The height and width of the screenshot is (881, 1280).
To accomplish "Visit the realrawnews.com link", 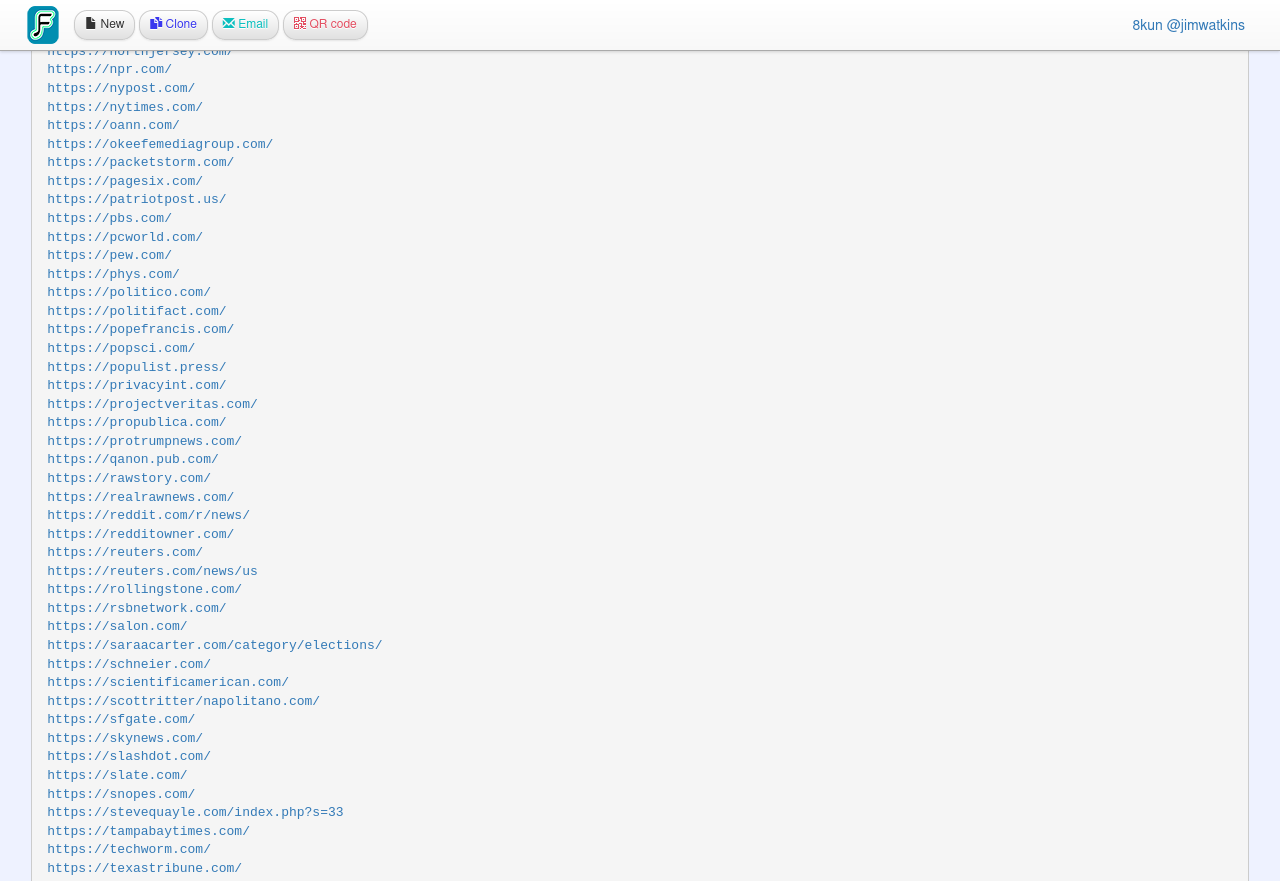I will (x=141, y=498).
